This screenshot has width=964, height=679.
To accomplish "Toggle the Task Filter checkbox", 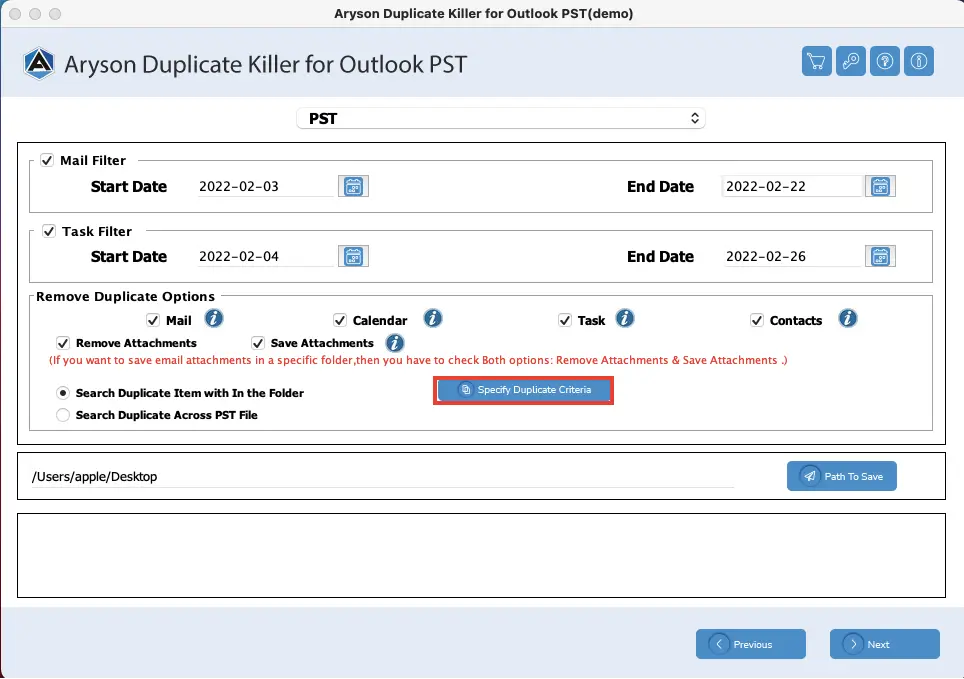I will pos(49,231).
